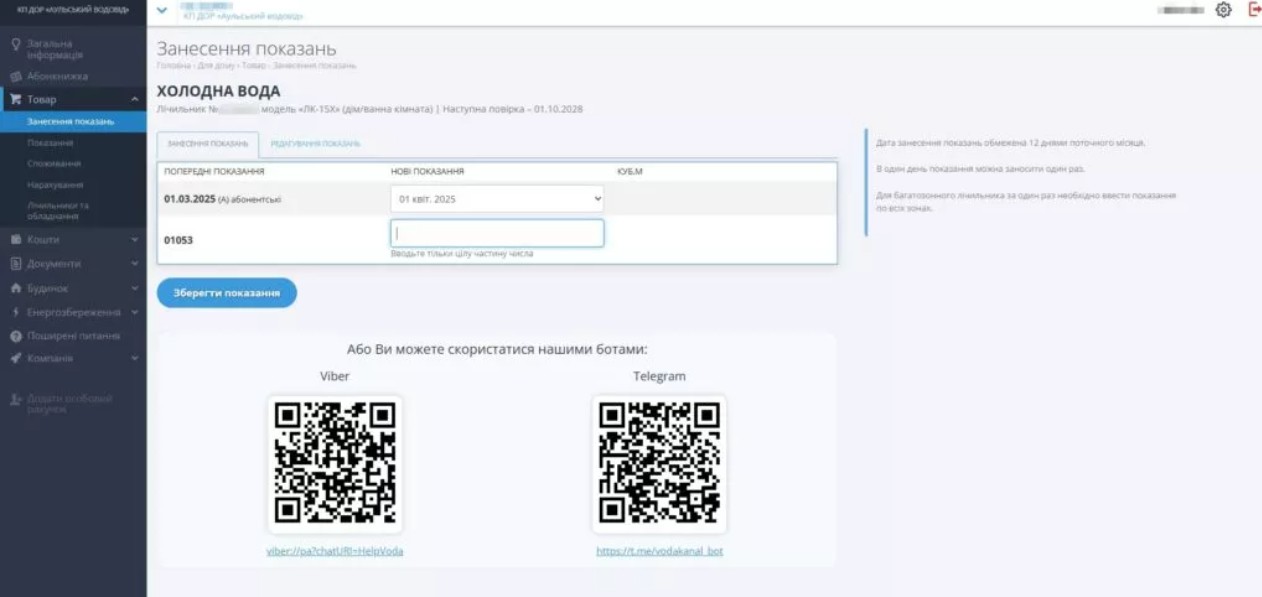
Task: Expand the Кошти sidebar section
Action: (x=134, y=240)
